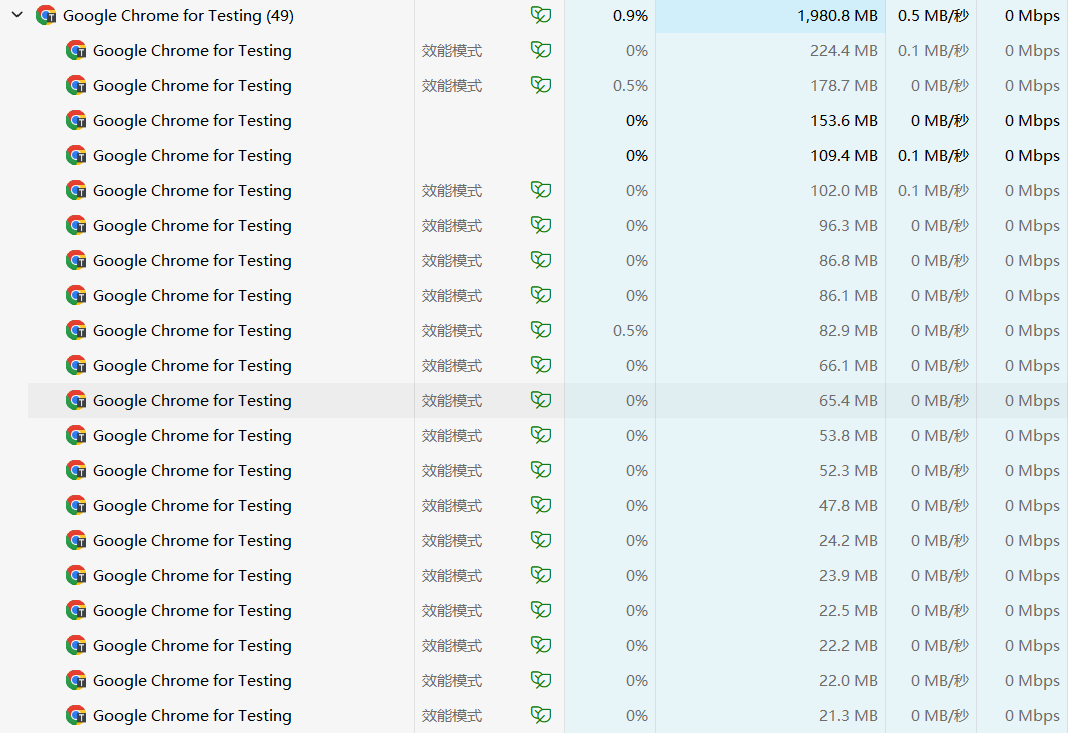Click the '0 Mbps' network value in the 53.8 MB row
Viewport: 1091px width, 733px height.
1032,435
